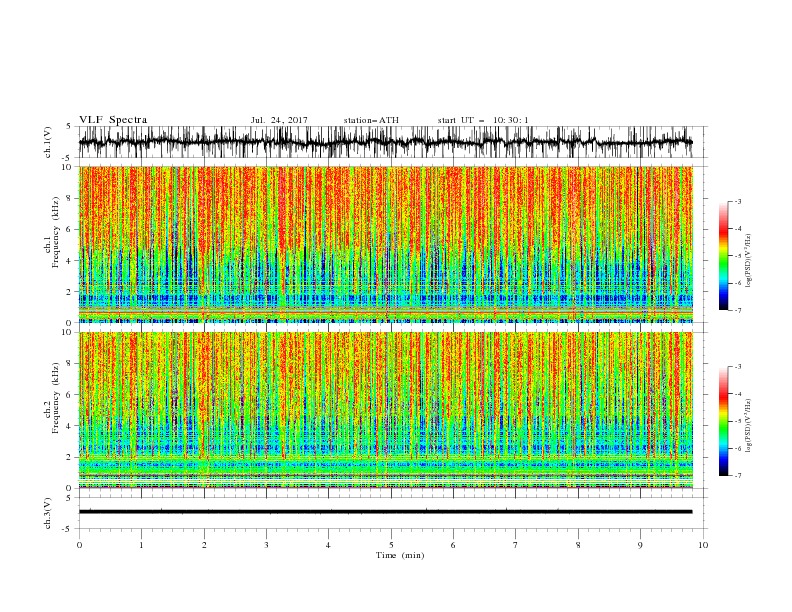Click the ch.2 spectrogram color scale bar

(x=723, y=421)
